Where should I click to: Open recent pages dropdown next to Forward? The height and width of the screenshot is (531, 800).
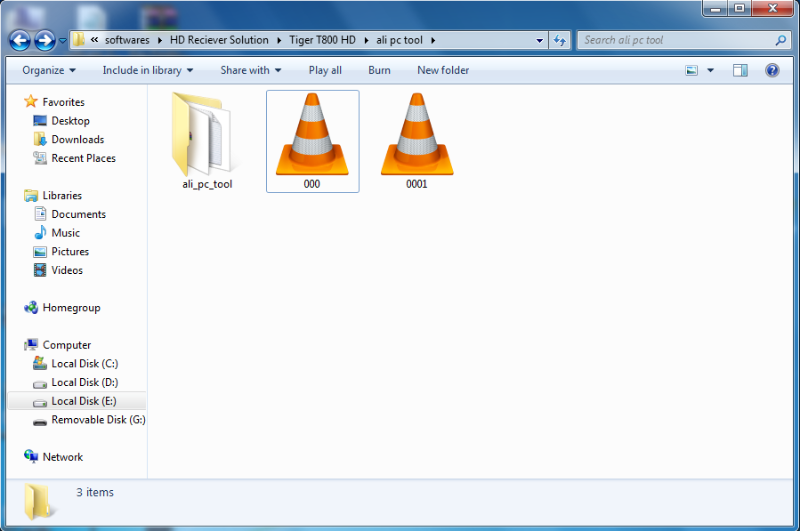point(63,40)
